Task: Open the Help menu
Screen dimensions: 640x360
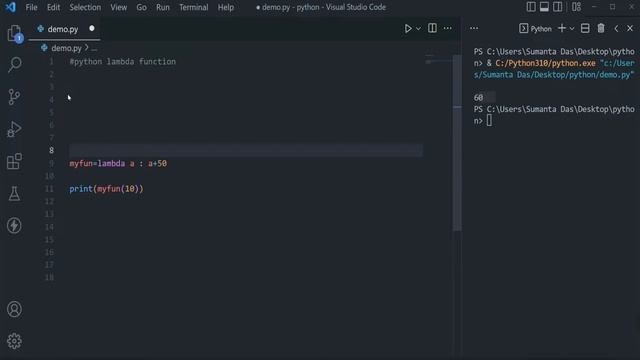Action: pos(225,7)
